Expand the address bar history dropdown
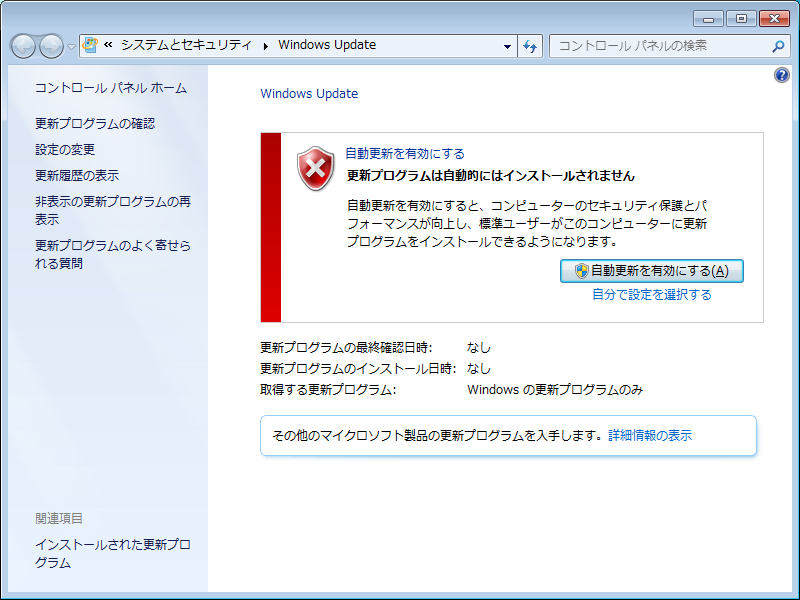800x600 pixels. 507,46
